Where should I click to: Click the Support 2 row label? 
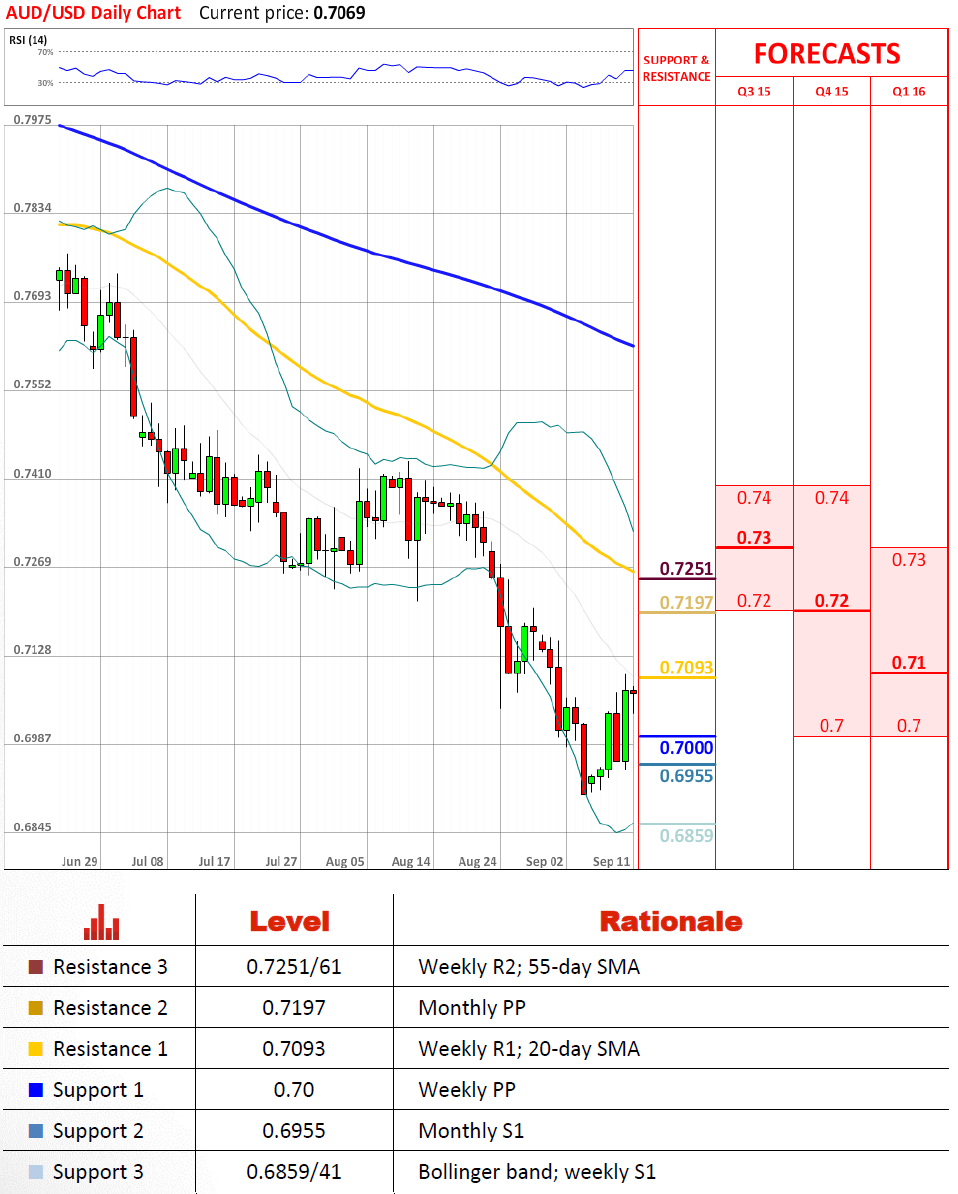click(98, 1132)
